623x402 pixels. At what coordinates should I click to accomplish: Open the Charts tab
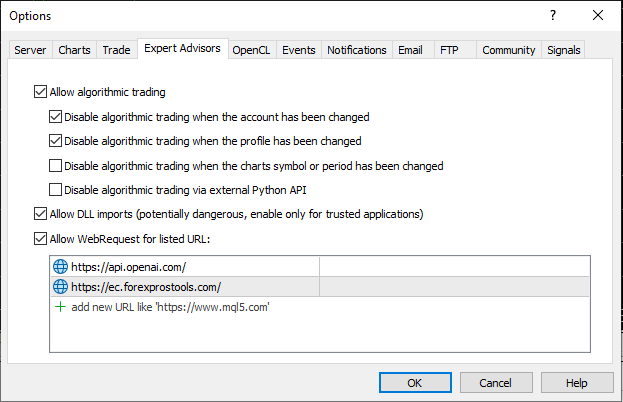[74, 50]
